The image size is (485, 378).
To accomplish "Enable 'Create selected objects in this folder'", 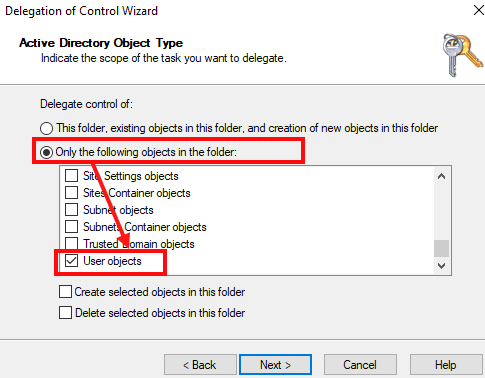I will 65,292.
